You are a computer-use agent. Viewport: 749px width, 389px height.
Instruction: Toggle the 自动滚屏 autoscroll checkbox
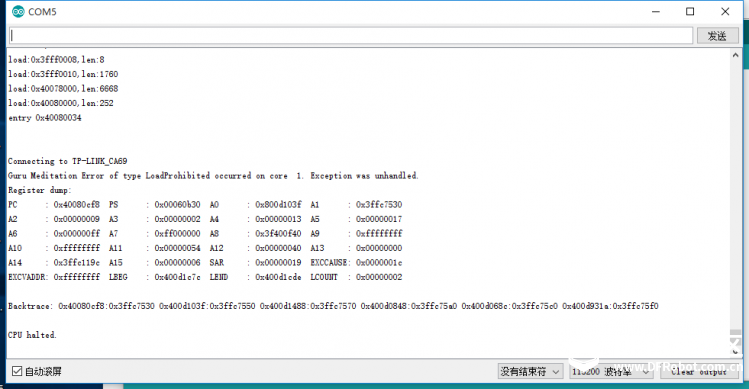pos(17,371)
